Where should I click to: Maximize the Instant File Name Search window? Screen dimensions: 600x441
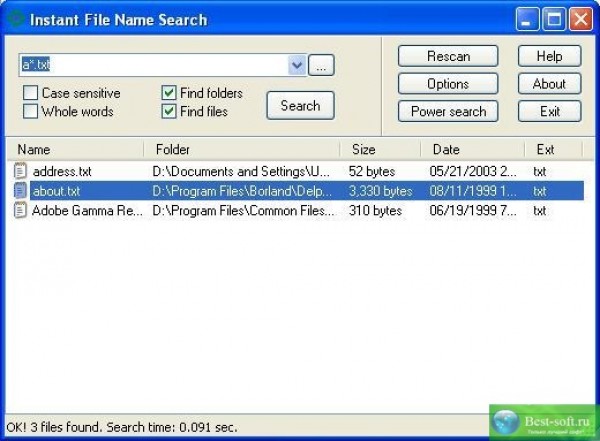tap(554, 19)
